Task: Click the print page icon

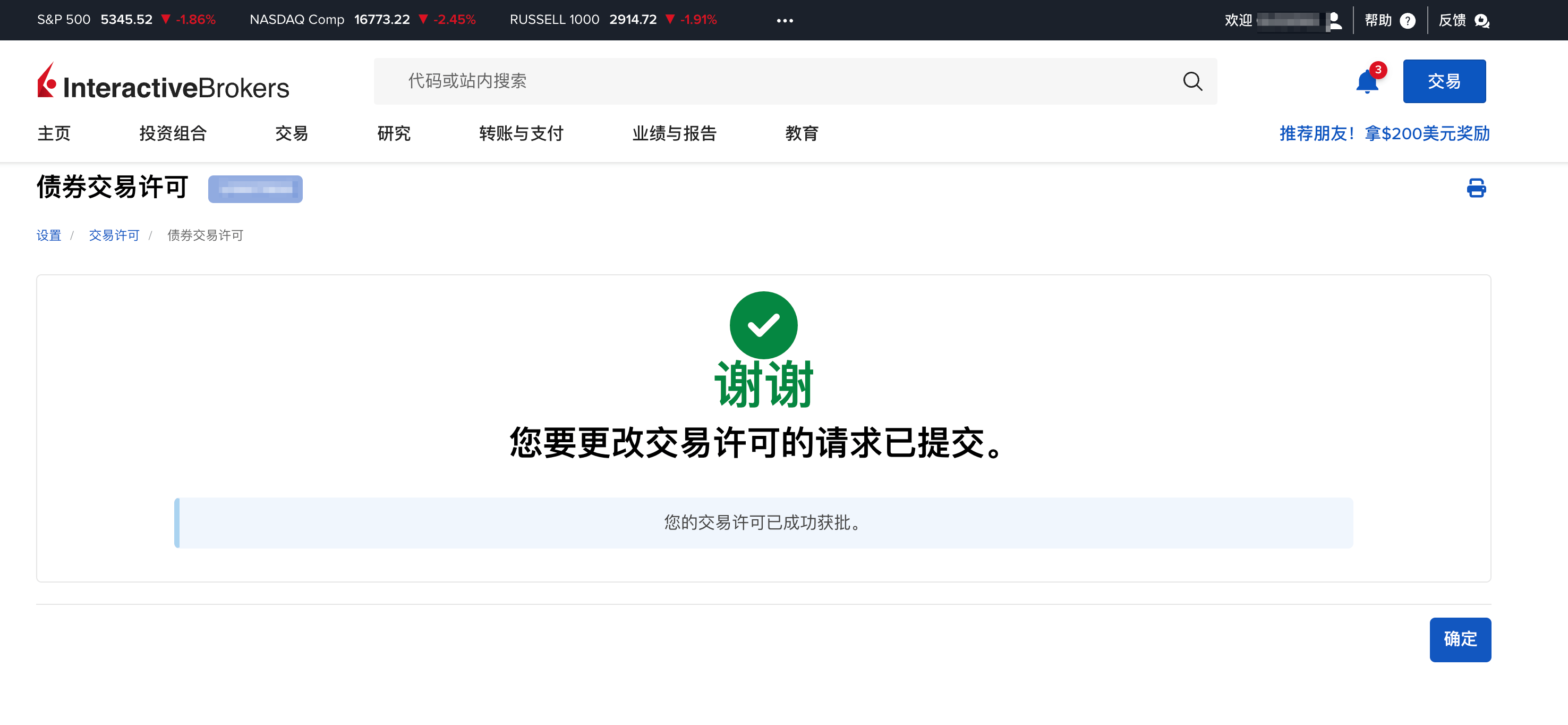Action: [1476, 188]
